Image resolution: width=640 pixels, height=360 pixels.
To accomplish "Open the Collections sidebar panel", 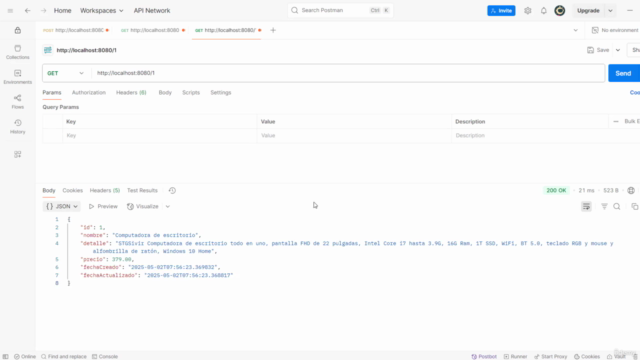I will click(18, 52).
